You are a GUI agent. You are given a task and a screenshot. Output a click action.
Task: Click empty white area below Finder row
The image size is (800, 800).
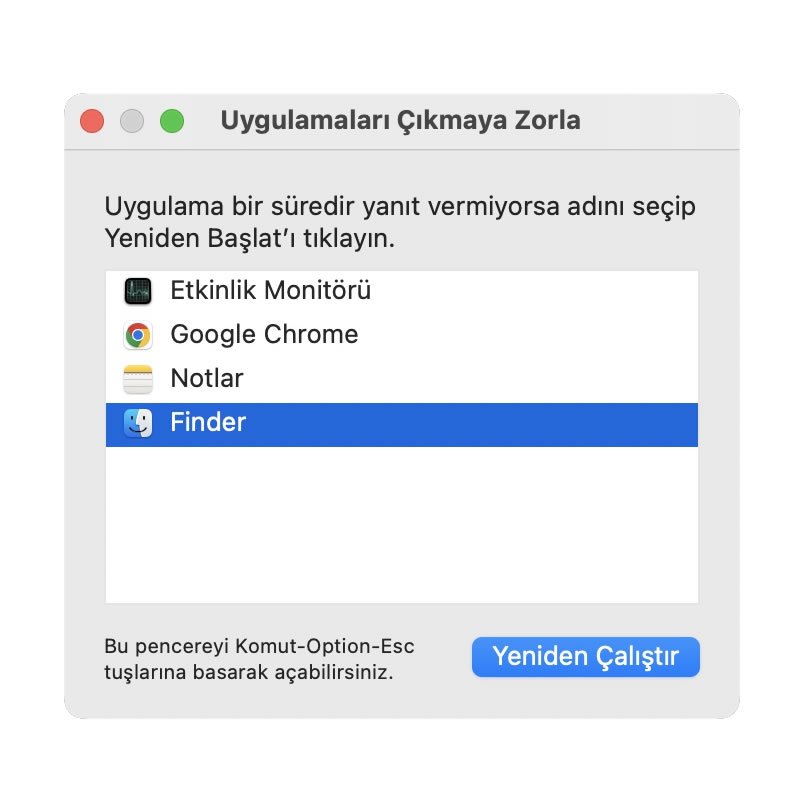[400, 525]
